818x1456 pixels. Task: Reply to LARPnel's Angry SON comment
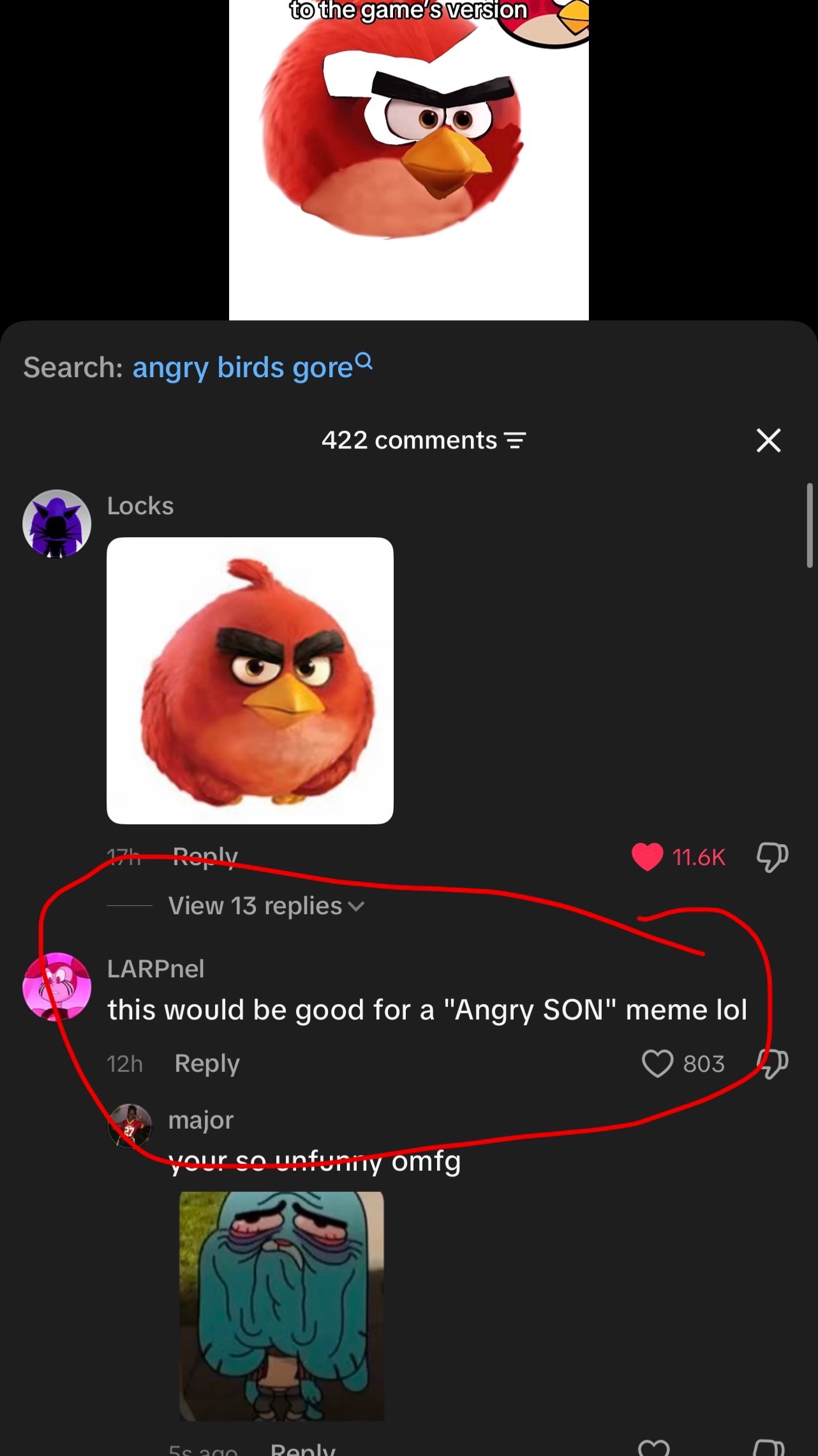(x=207, y=1064)
